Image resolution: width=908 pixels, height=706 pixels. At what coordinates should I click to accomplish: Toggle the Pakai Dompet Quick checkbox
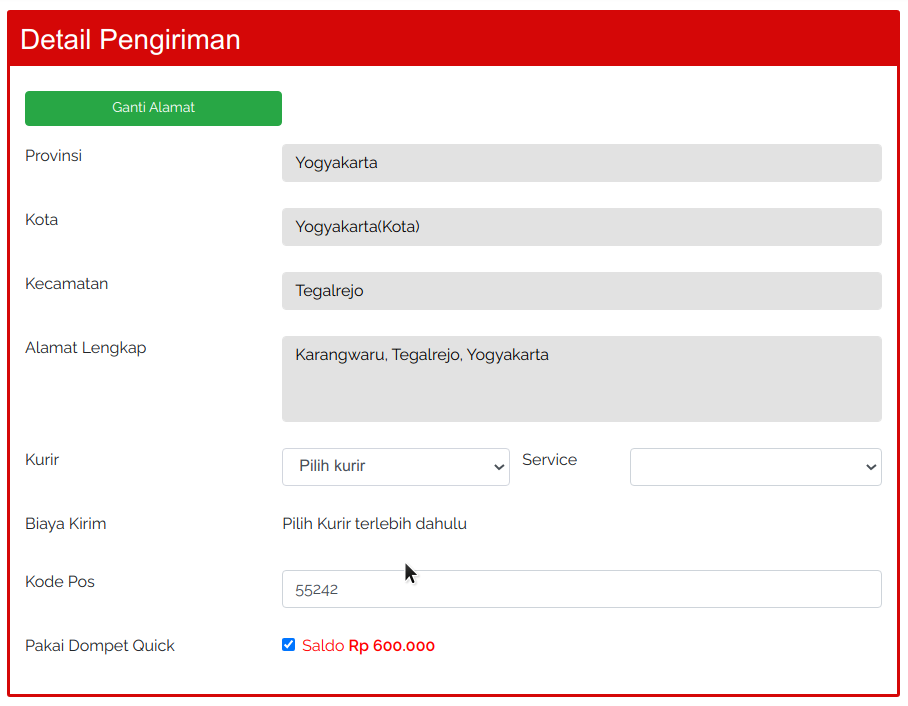point(289,645)
